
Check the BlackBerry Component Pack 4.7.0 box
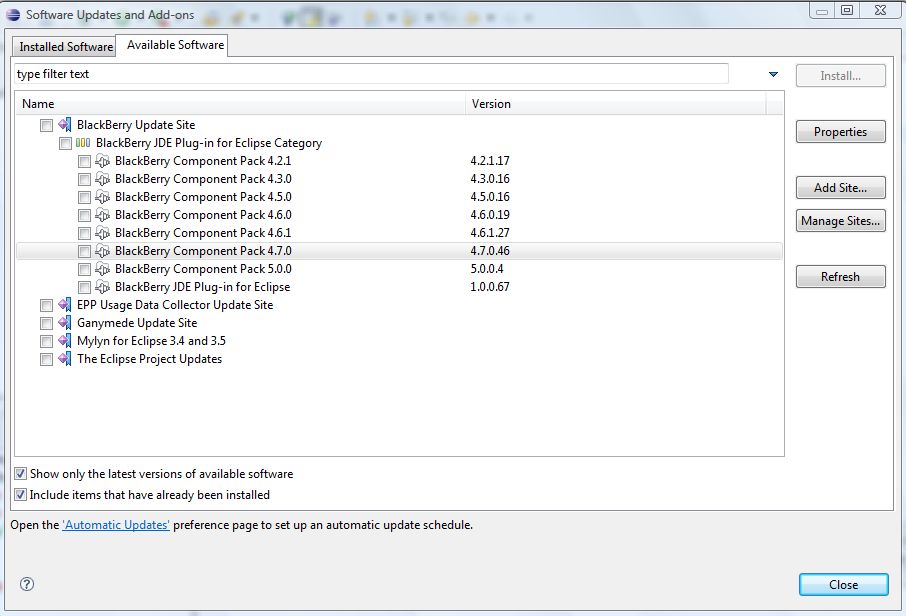click(x=84, y=251)
